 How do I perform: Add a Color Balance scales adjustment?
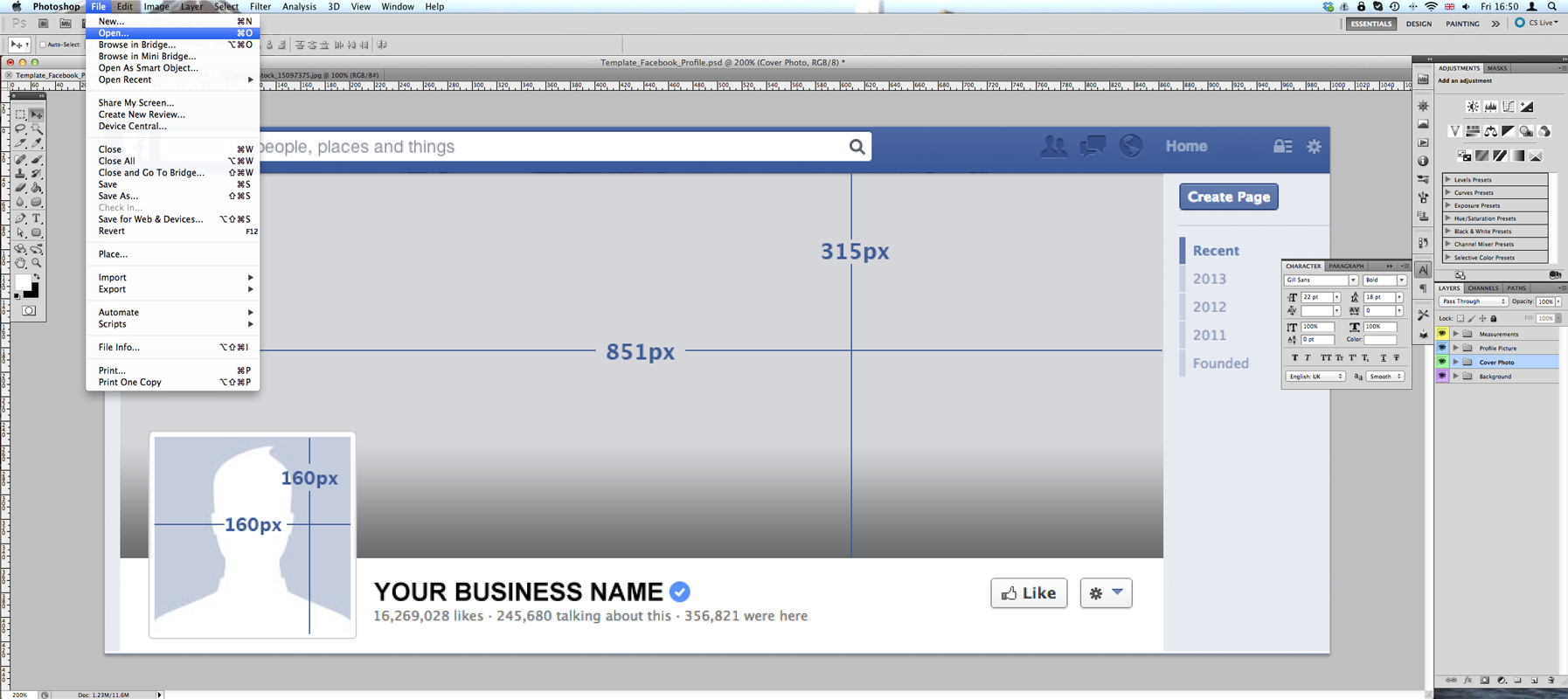1490,131
